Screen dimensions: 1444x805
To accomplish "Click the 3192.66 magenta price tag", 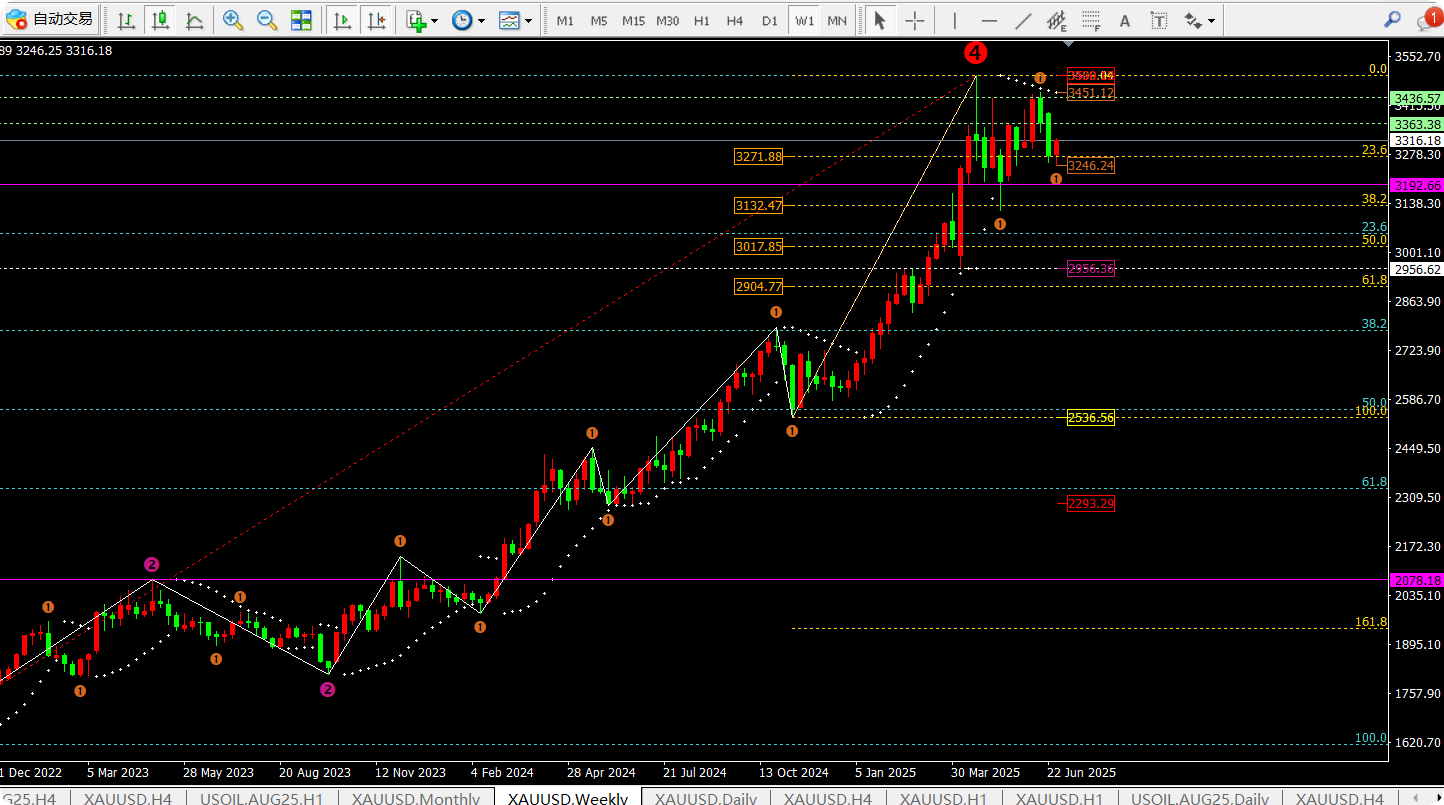I will (1417, 185).
